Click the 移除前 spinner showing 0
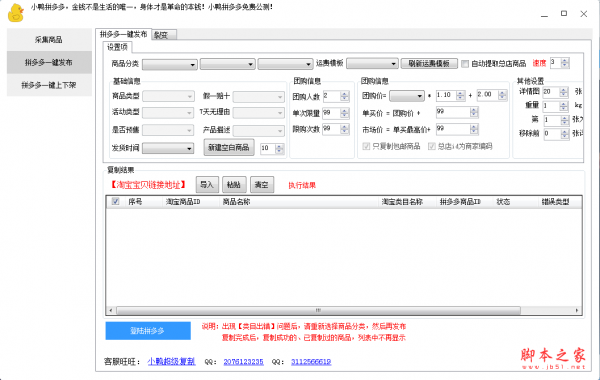The height and width of the screenshot is (380, 600). (x=556, y=134)
